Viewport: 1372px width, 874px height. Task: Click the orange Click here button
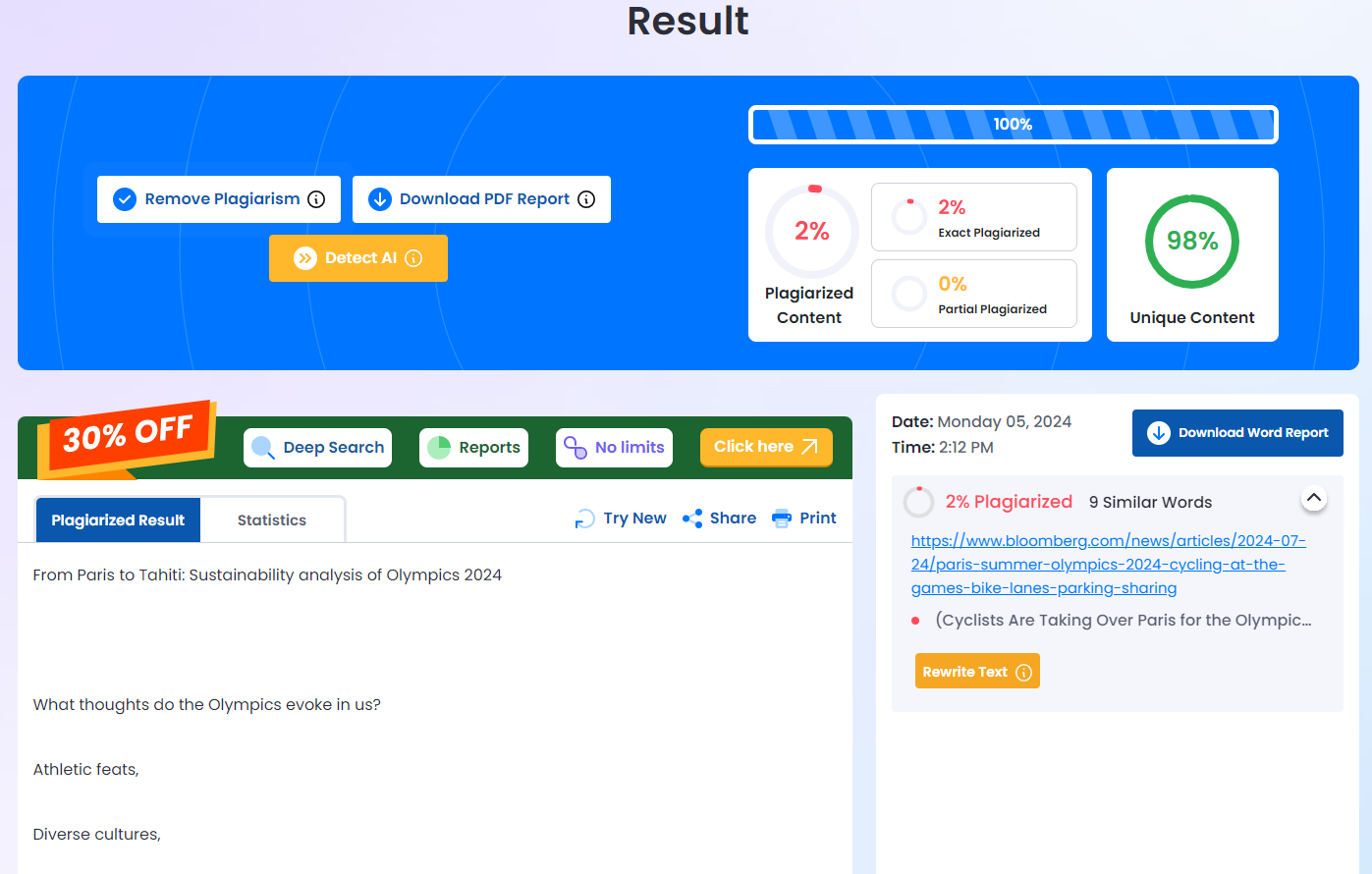pyautogui.click(x=765, y=447)
